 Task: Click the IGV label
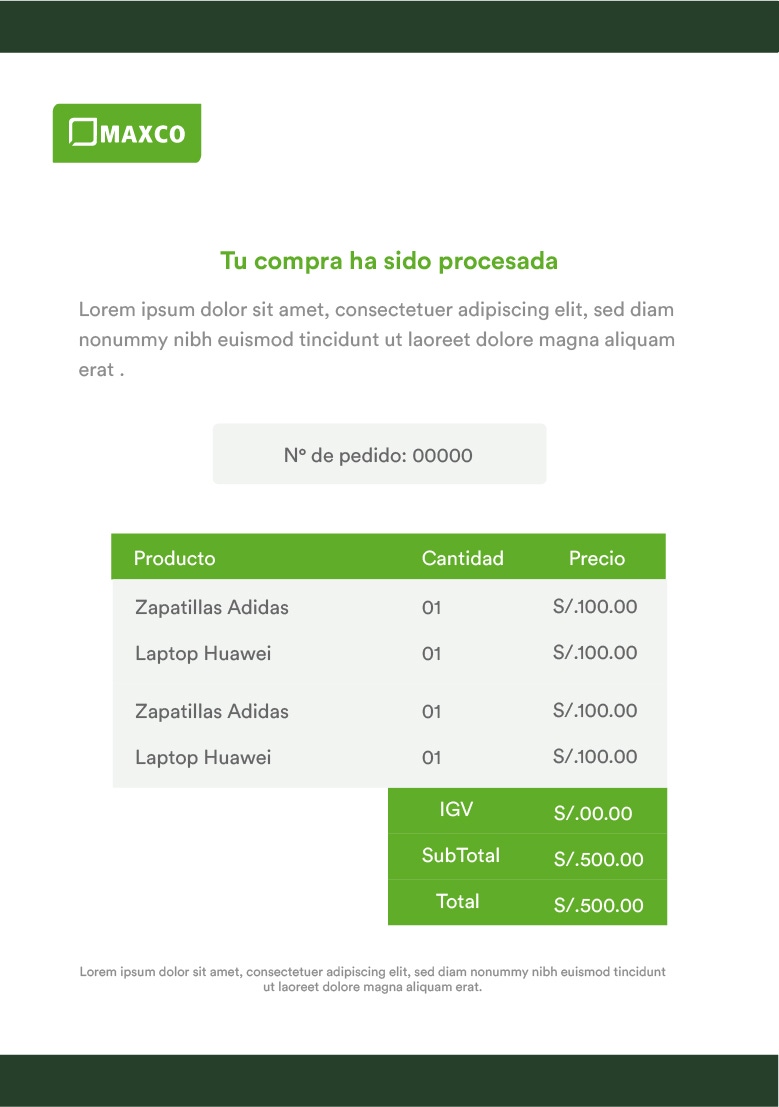[456, 809]
